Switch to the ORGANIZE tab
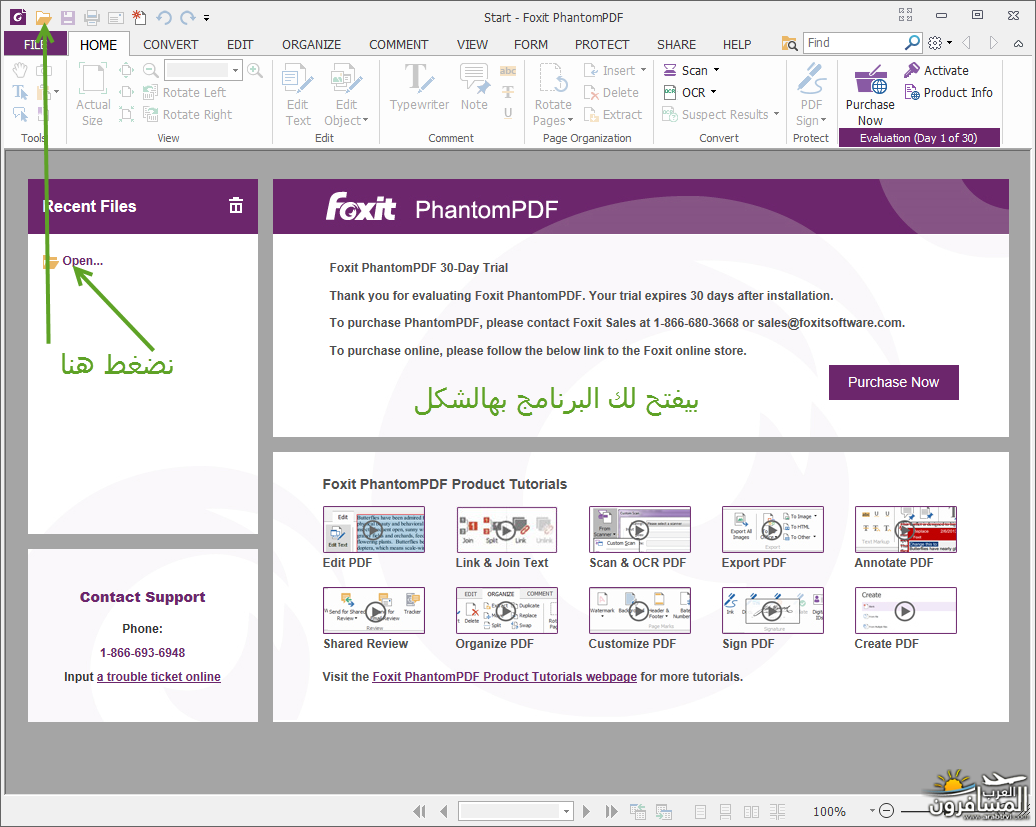 311,44
